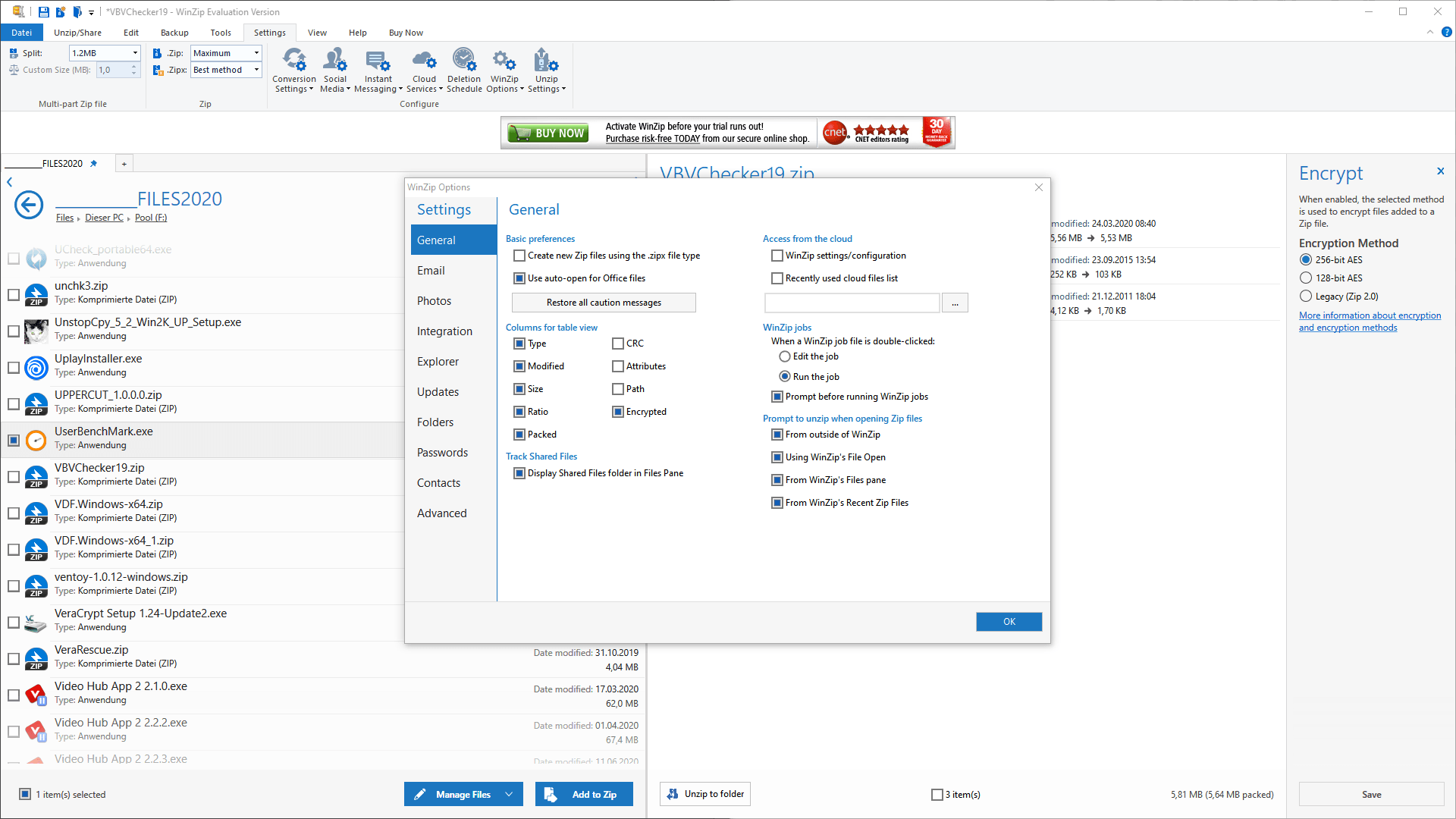Click the save icon in title bar
The image size is (1456, 819).
pos(44,11)
